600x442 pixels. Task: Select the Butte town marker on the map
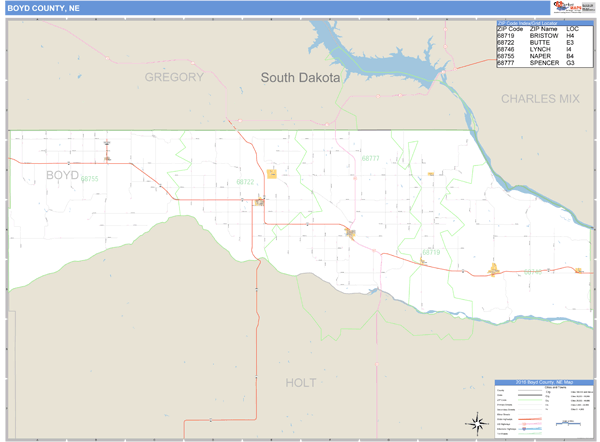point(259,201)
